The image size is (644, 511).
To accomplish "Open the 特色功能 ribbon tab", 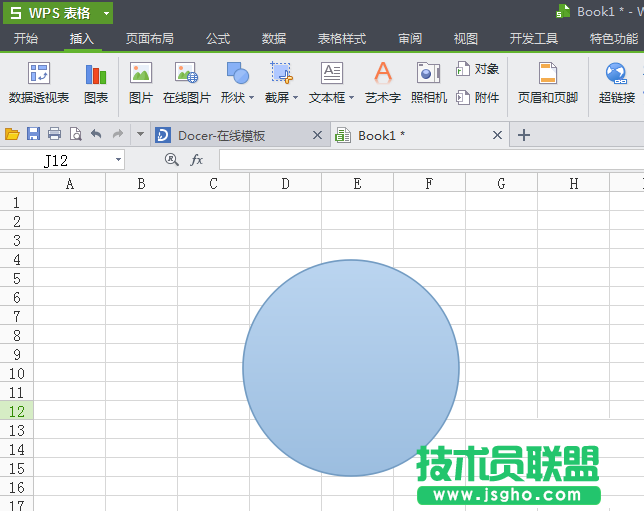I will click(x=614, y=39).
